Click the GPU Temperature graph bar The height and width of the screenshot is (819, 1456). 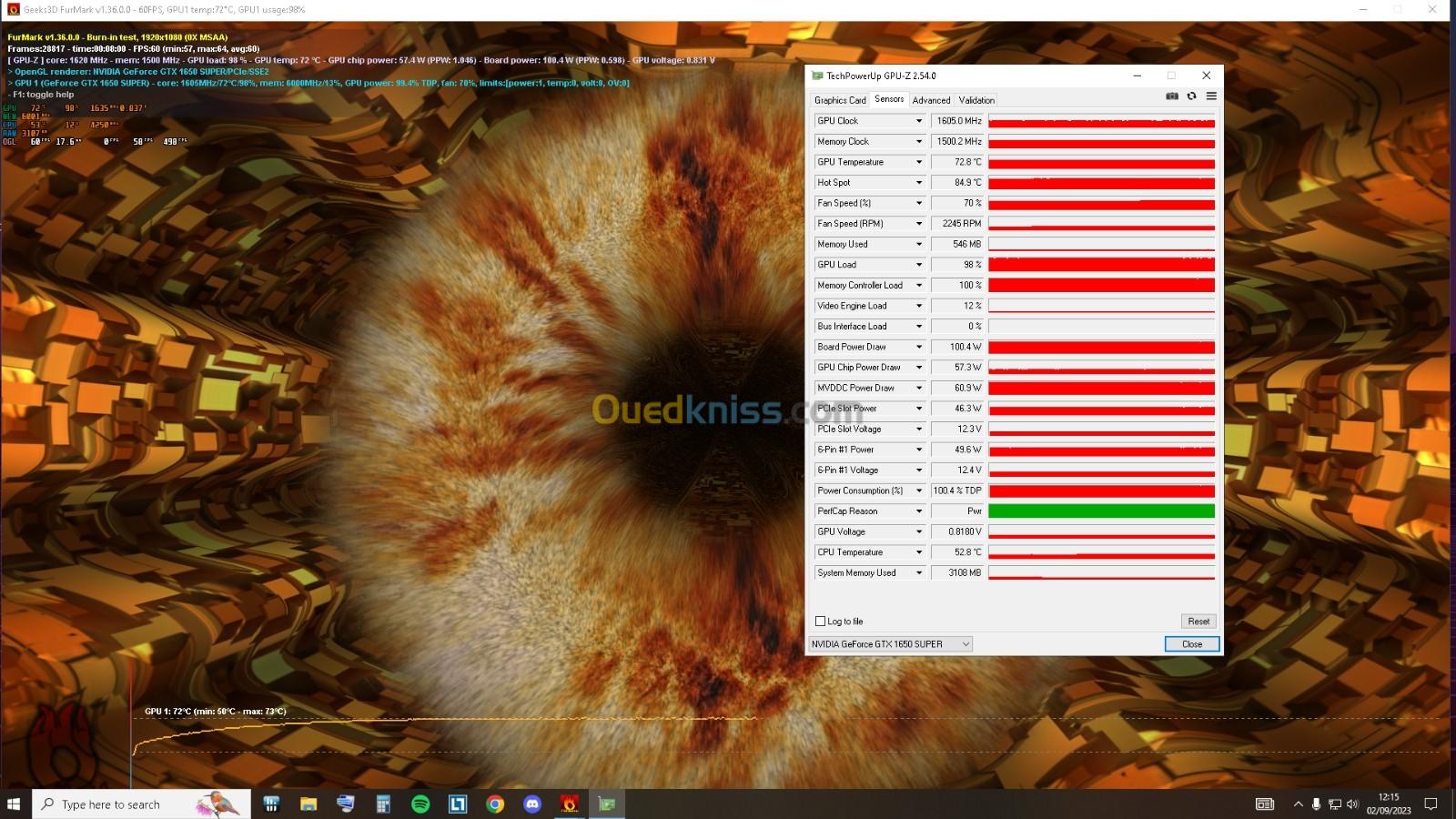(x=1101, y=162)
